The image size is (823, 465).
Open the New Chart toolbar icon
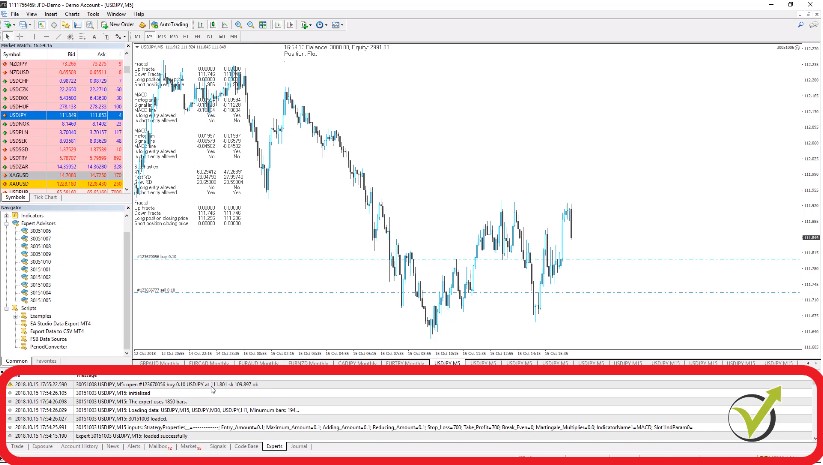coord(9,25)
